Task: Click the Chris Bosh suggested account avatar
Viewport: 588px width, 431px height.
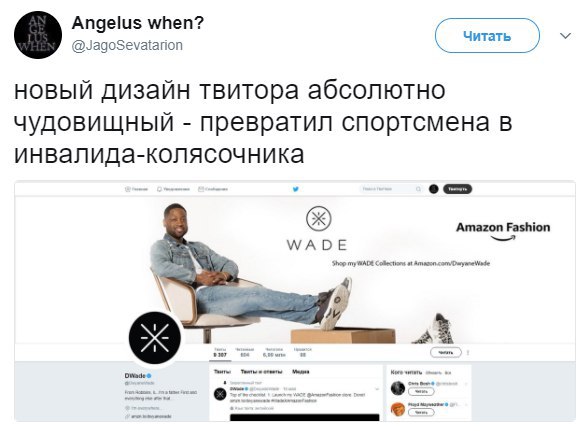Action: [398, 388]
